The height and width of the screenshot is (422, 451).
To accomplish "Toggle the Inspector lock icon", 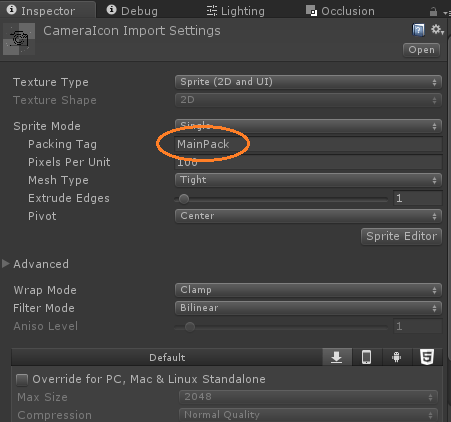I will coord(433,12).
